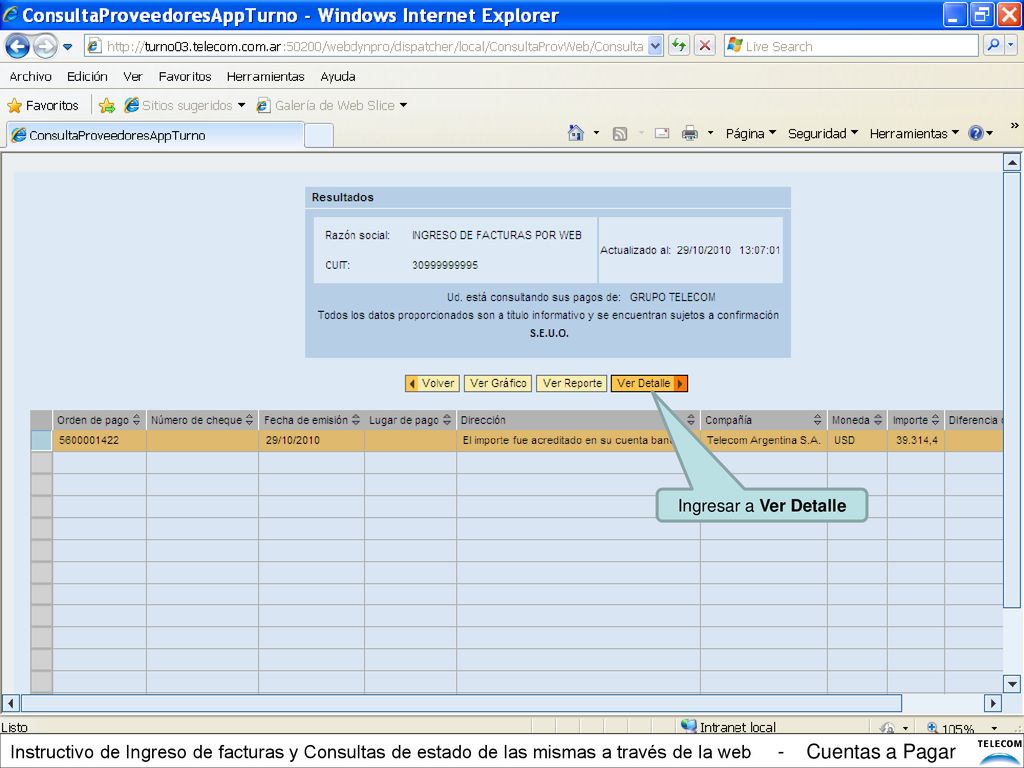This screenshot has width=1024, height=768.
Task: Click the add to favorites bar icon
Action: pyautogui.click(x=107, y=106)
